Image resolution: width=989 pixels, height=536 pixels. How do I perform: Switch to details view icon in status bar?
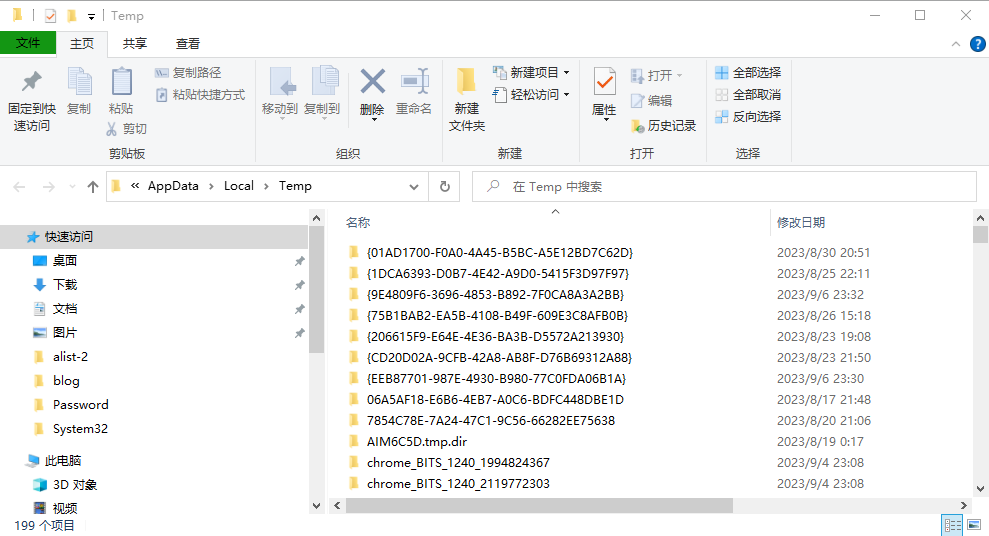click(x=952, y=525)
